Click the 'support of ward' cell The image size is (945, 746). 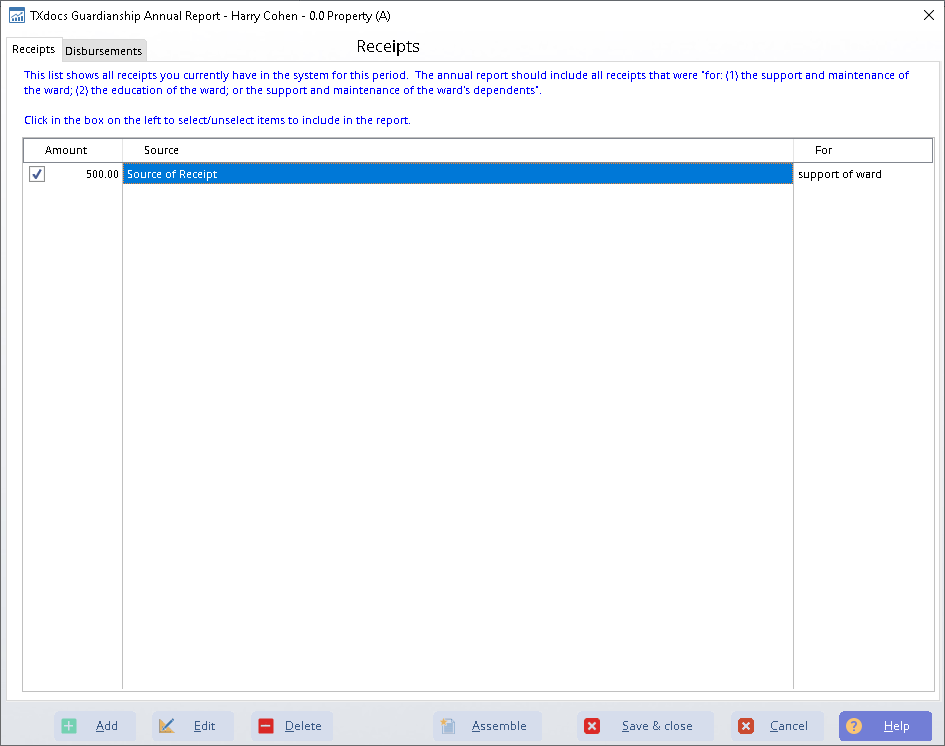(840, 174)
